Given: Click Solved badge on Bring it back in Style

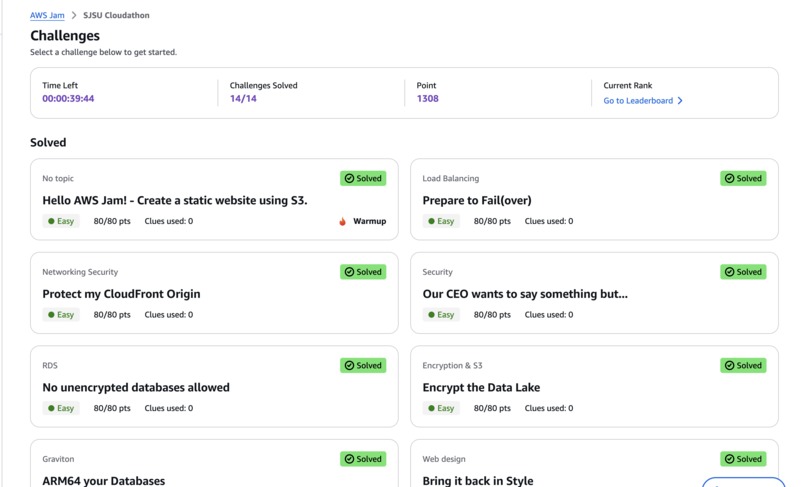Looking at the screenshot, I should click(743, 459).
